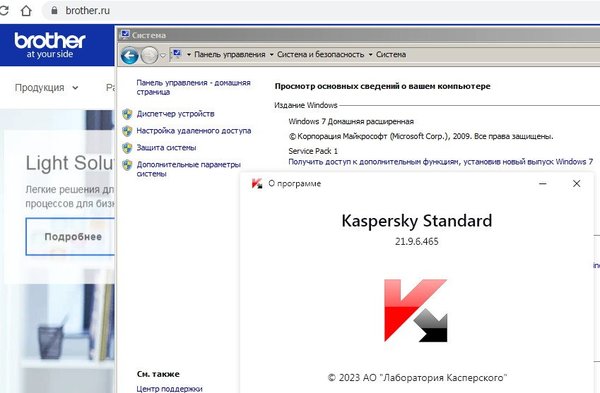Click the Kaspersky icon in the О программе title bar
Viewport: 600px width, 393px height.
coord(257,184)
